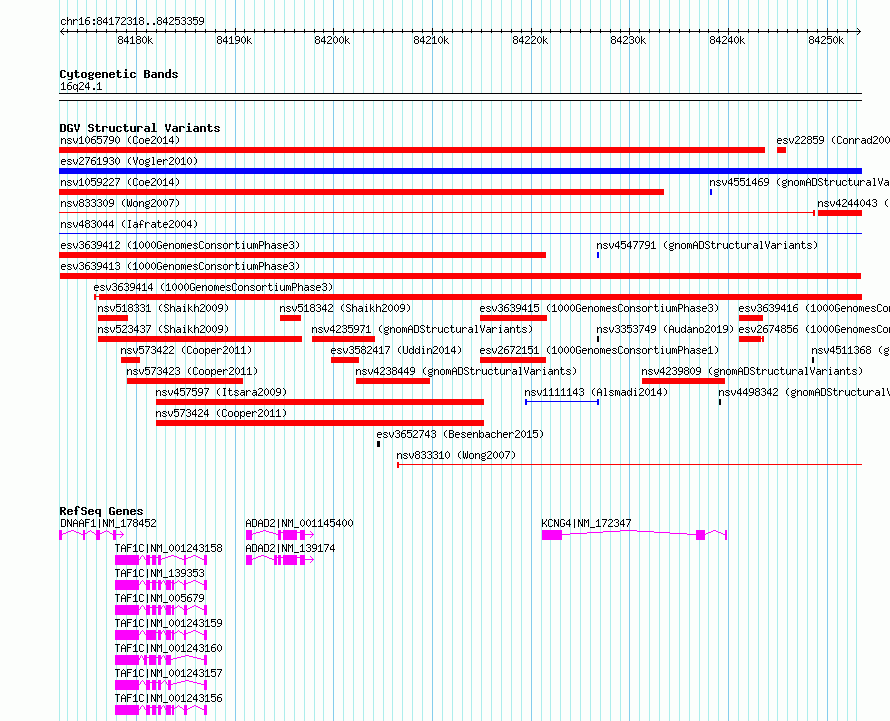The image size is (890, 721).
Task: Click nsv457597 (Itsara2009) label
Action: 221,392
